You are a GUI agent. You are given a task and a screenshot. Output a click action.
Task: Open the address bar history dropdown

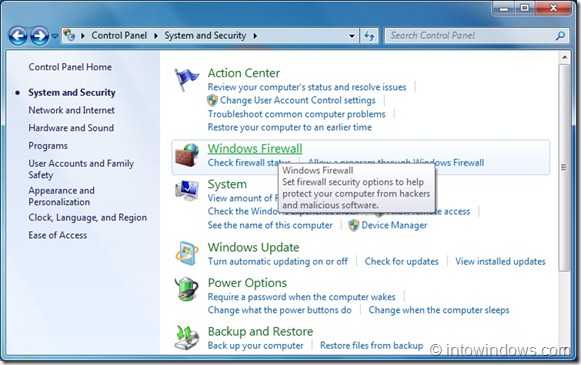351,36
